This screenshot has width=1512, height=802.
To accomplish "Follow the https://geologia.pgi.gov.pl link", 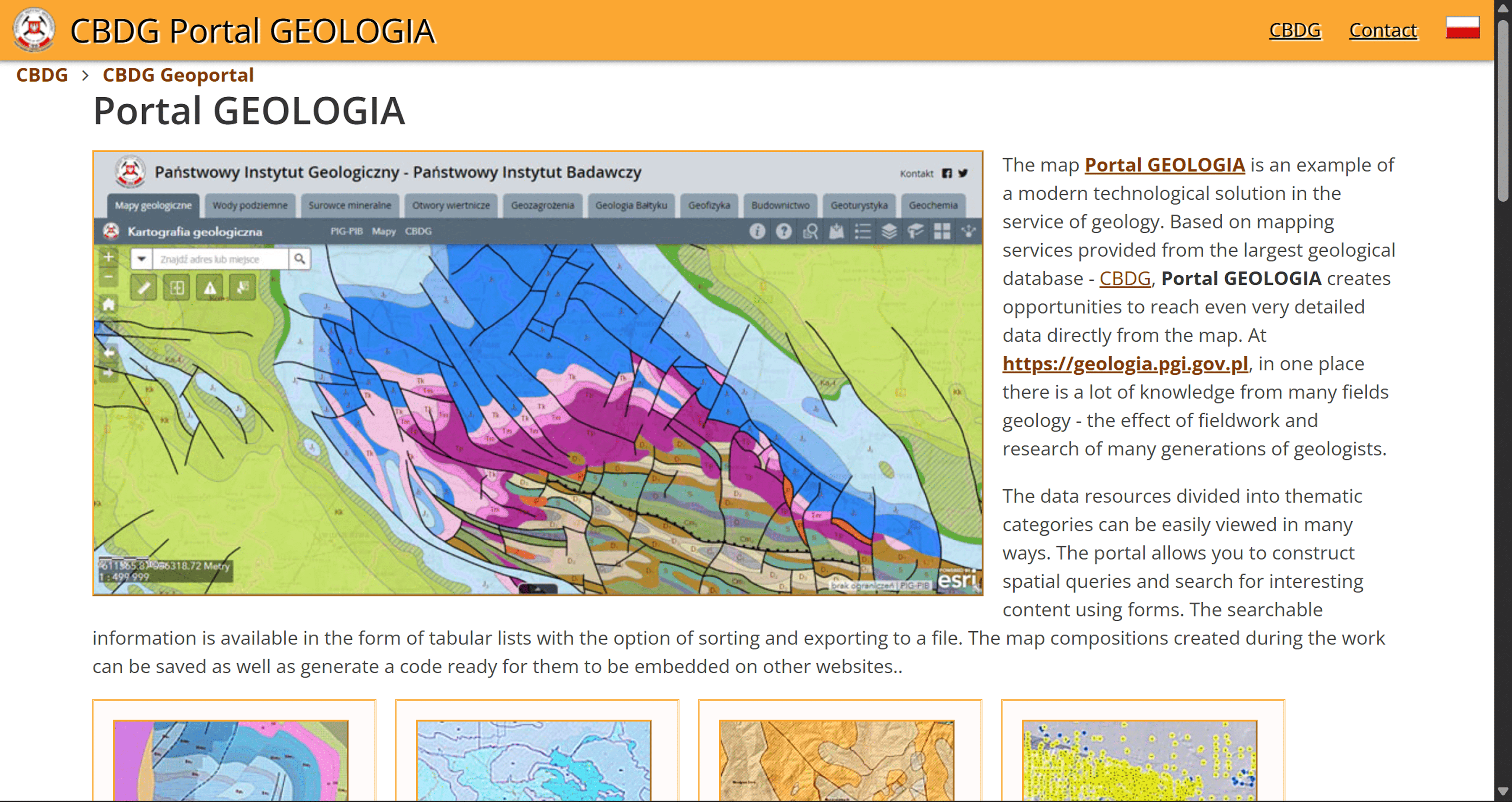I will (1125, 364).
